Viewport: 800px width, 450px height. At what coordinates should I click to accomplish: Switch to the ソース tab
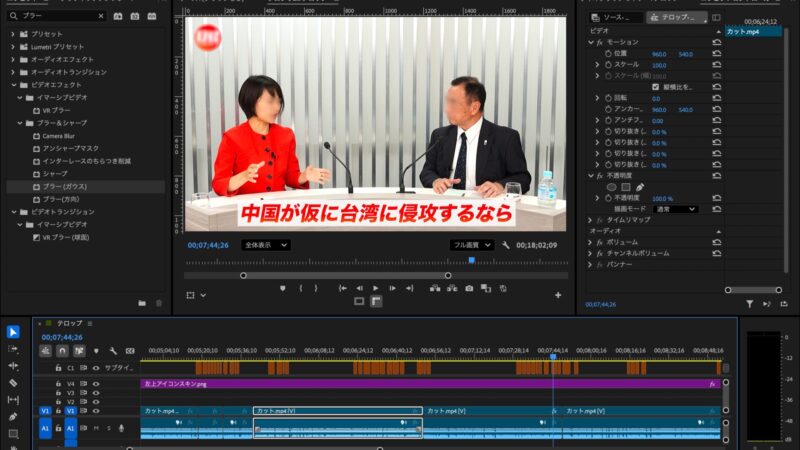pos(614,17)
